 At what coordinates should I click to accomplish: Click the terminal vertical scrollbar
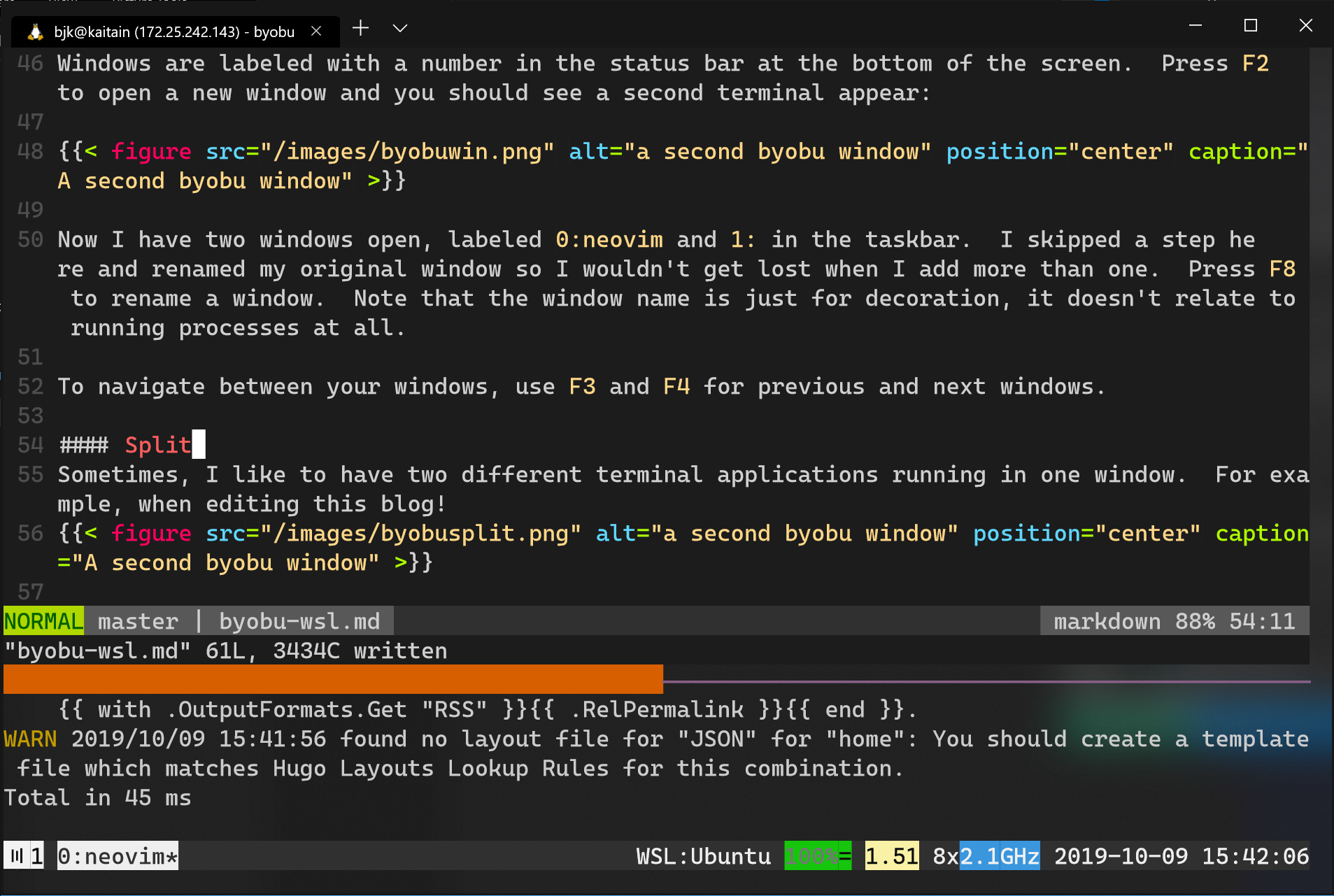tap(1321, 350)
